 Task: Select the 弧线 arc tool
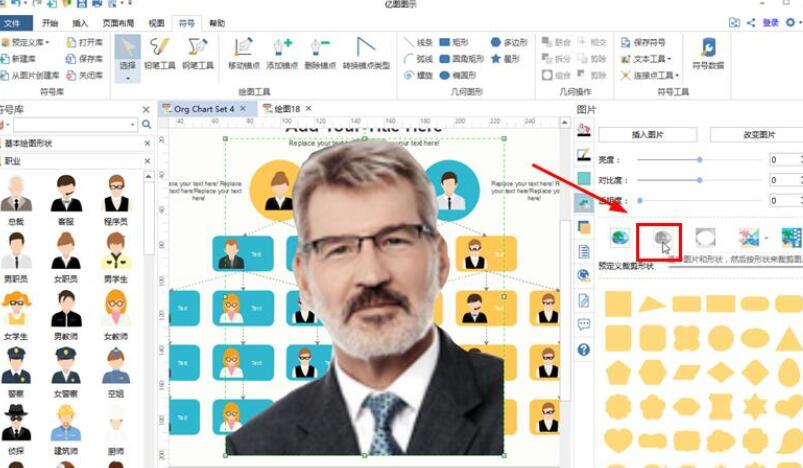418,59
